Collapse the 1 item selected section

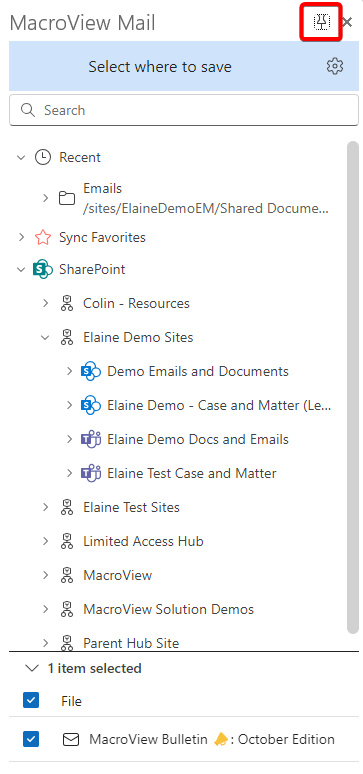click(32, 668)
